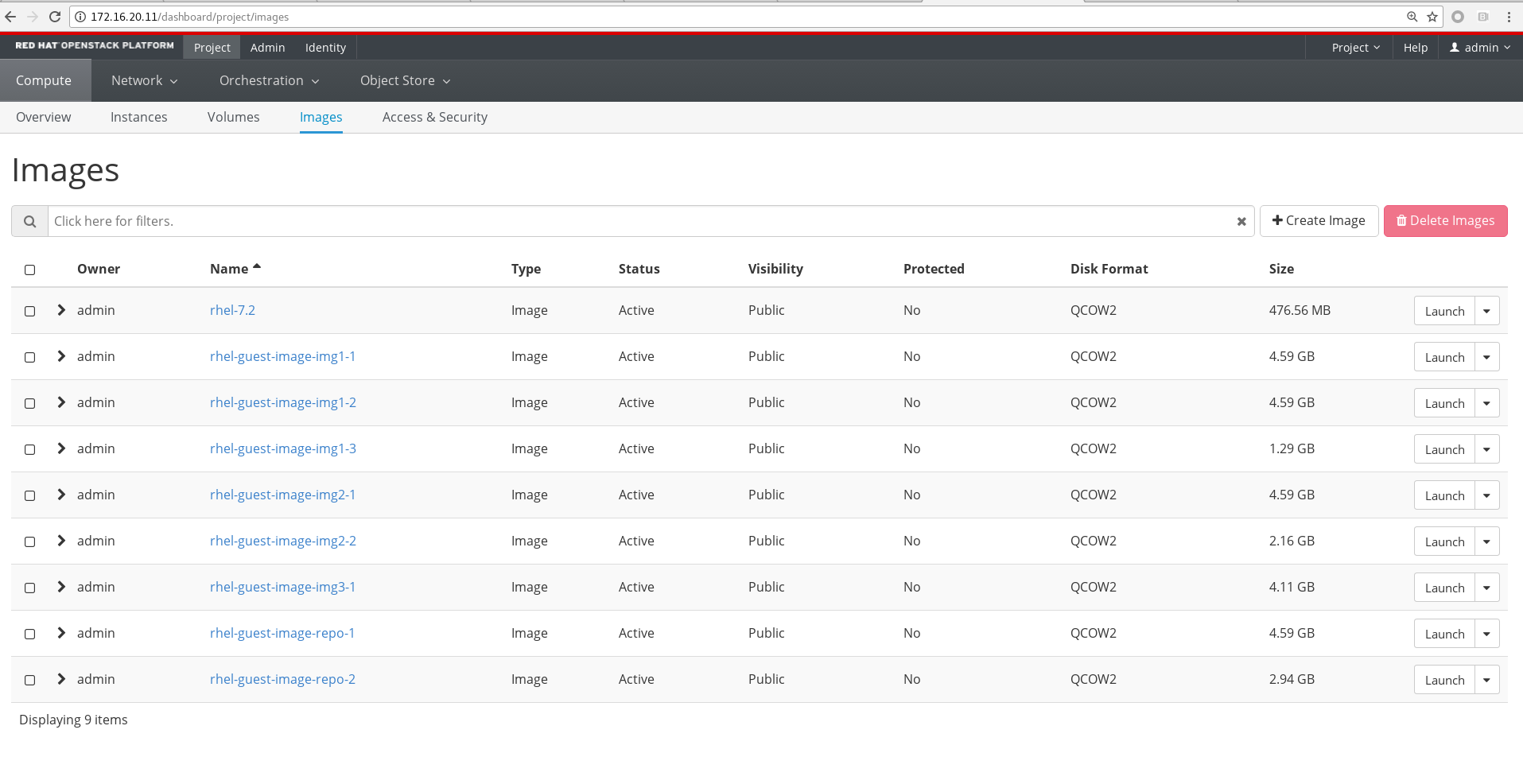Click the browser back arrow

[10, 17]
